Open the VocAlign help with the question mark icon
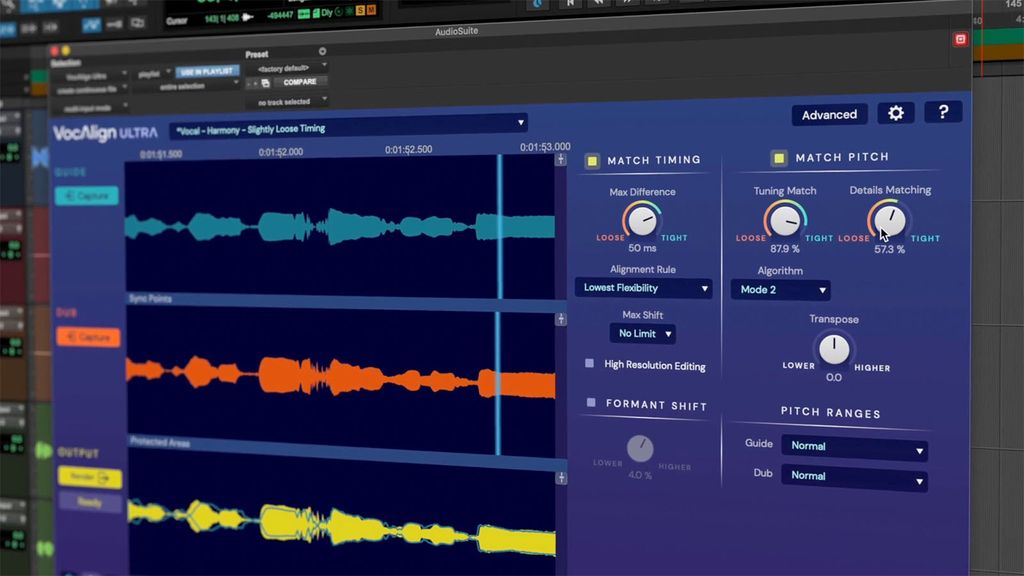The image size is (1024, 576). tap(943, 112)
